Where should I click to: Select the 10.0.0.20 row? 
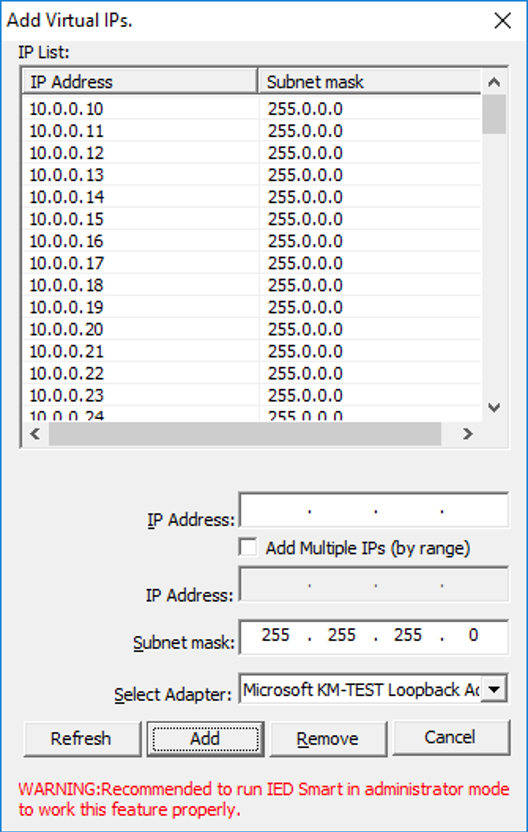252,330
